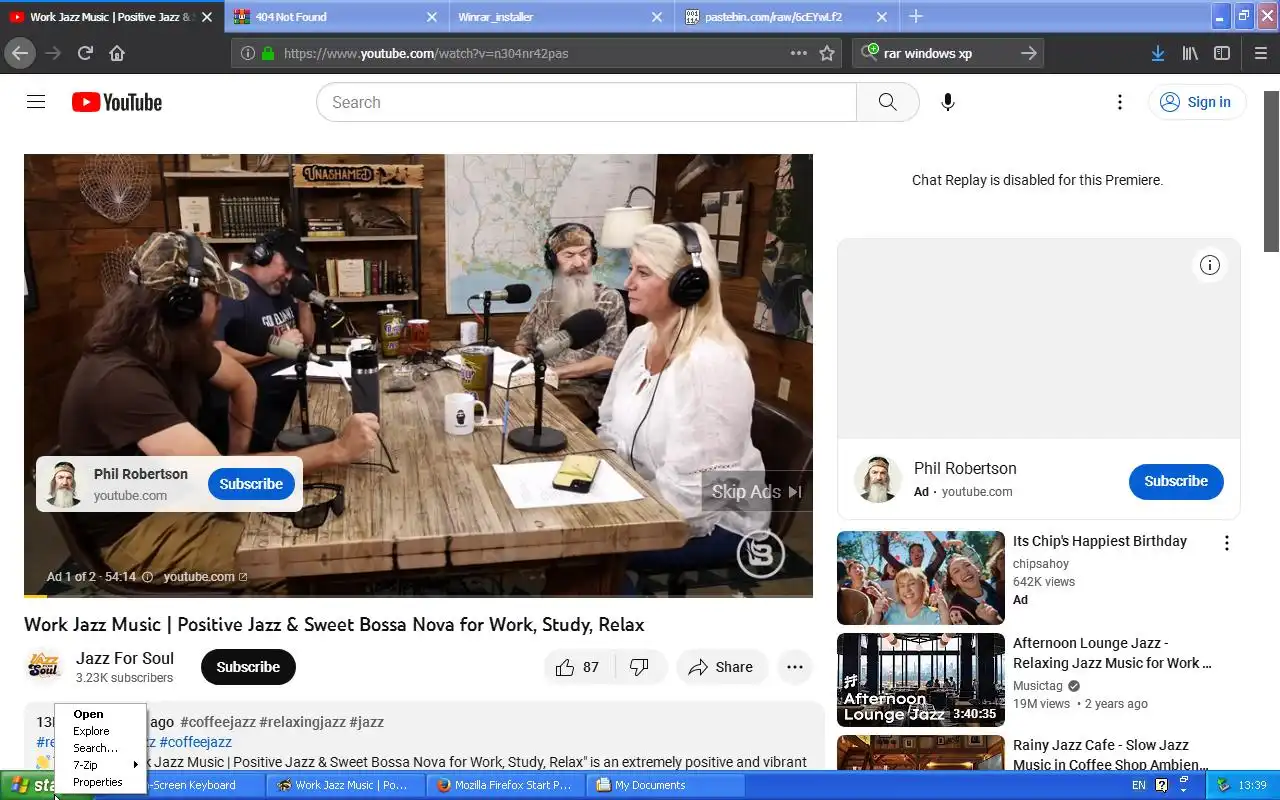Screen dimensions: 1280x800
Task: Toggle the Firefox sidebar icon
Action: click(1222, 53)
